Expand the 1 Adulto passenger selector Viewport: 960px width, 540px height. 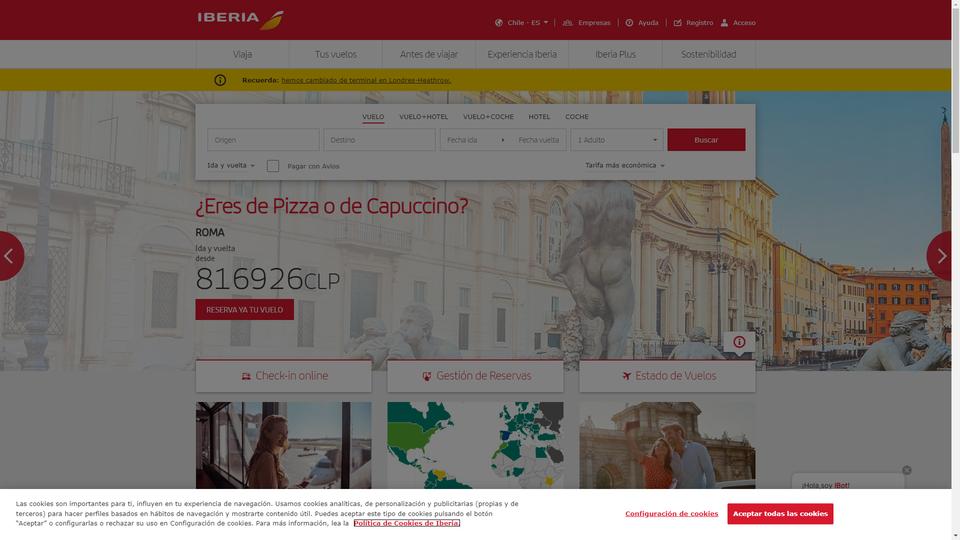pyautogui.click(x=617, y=140)
